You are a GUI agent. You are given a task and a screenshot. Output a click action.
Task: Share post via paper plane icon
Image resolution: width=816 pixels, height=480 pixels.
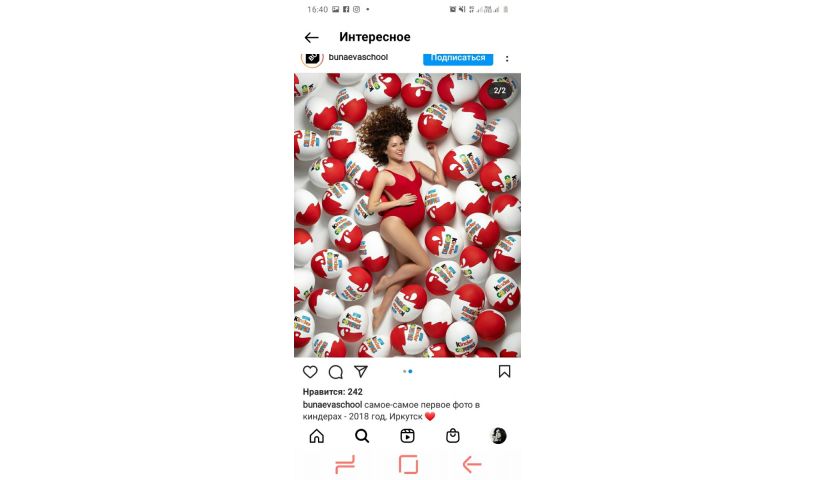361,371
